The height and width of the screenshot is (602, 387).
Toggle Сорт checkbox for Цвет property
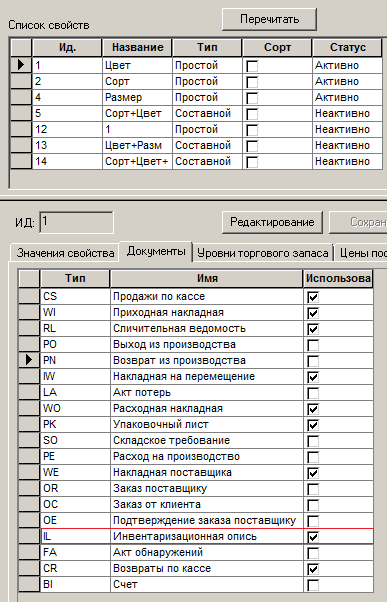click(x=252, y=66)
